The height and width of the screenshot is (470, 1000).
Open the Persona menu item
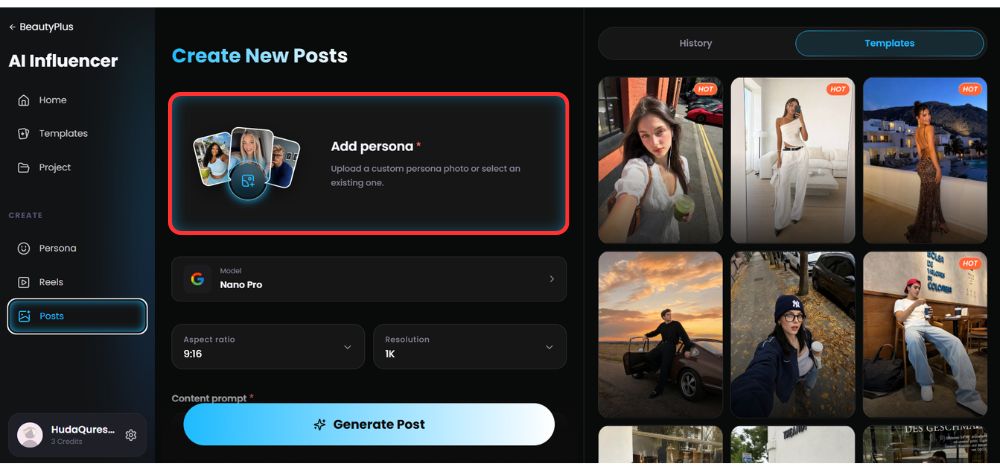tap(77, 249)
